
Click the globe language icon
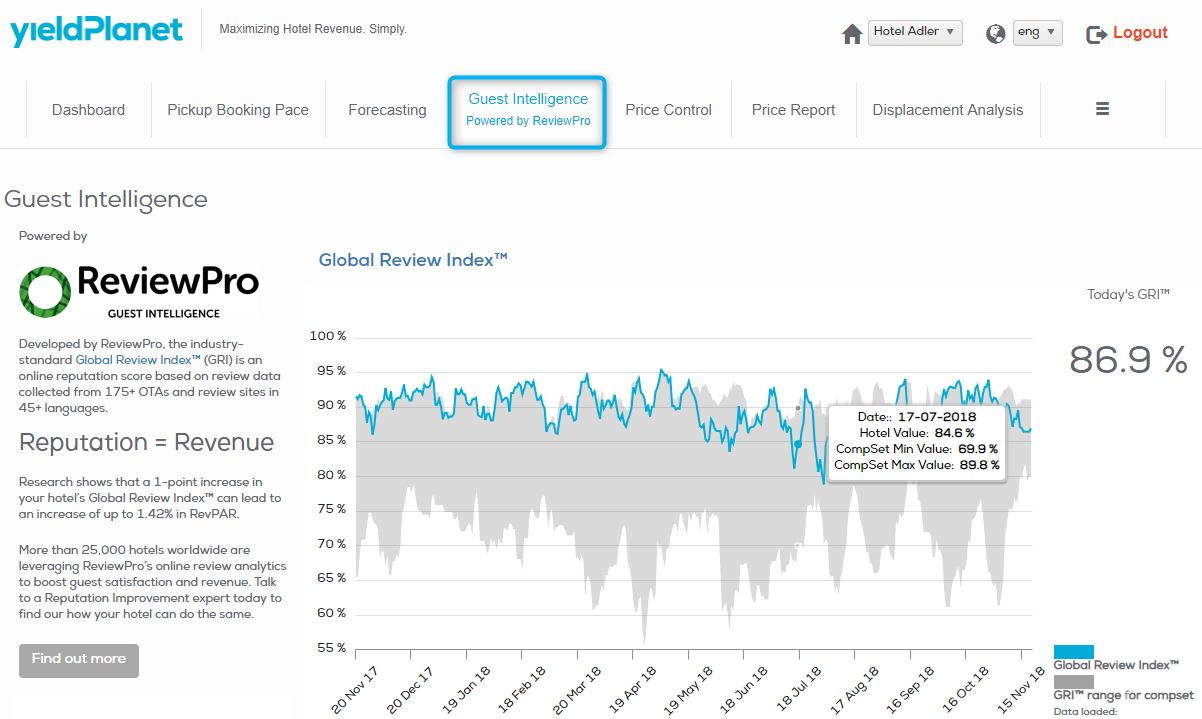click(x=996, y=34)
